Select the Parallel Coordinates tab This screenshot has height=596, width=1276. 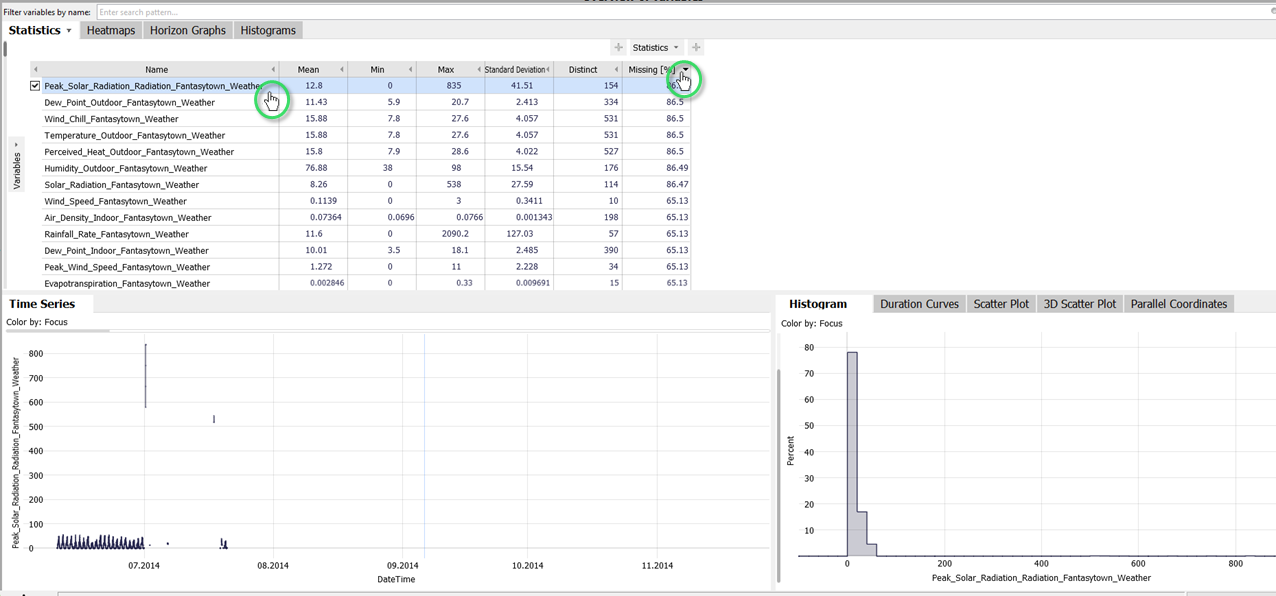tap(1178, 304)
